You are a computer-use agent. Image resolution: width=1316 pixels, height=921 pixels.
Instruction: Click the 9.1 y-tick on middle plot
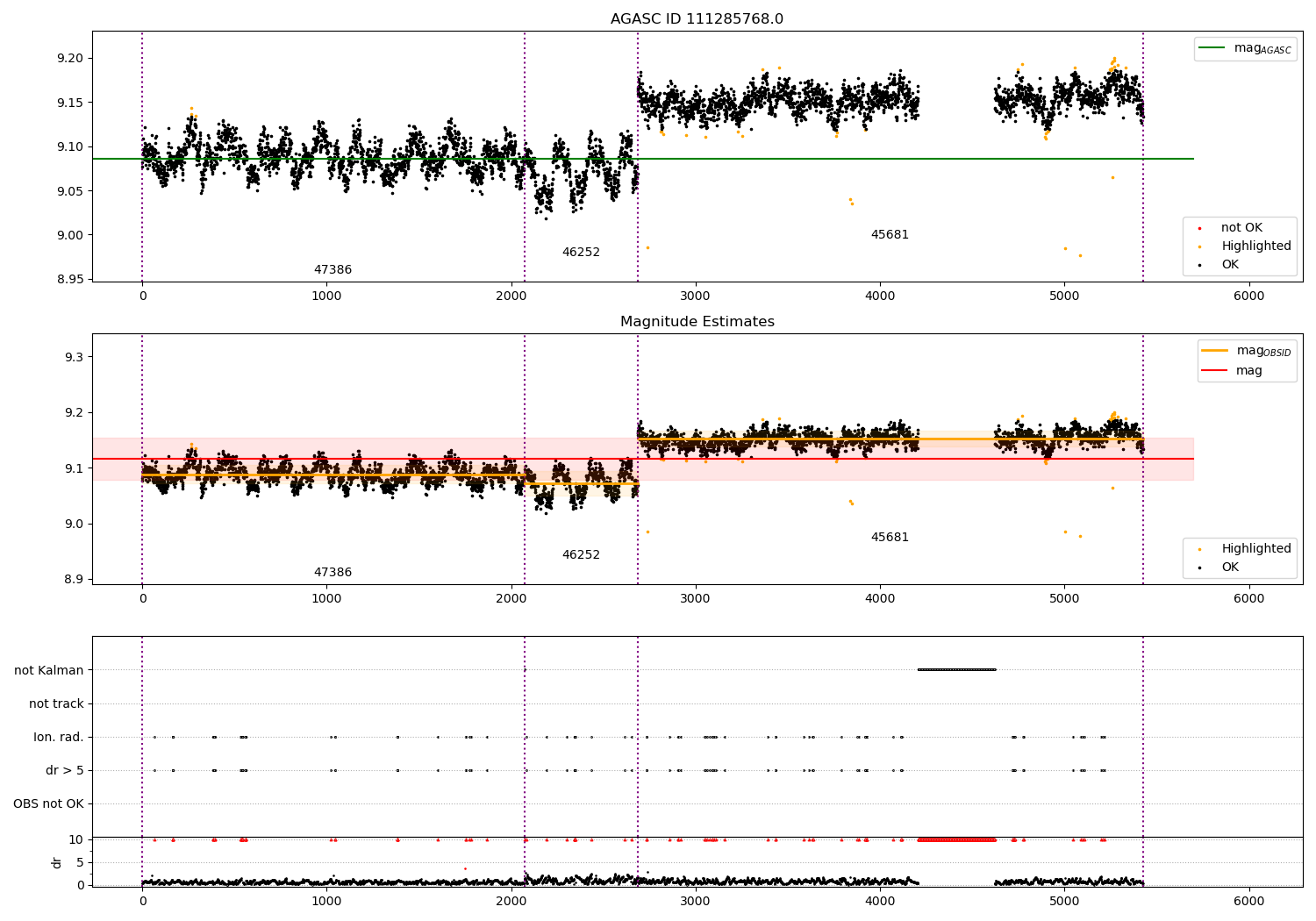pyautogui.click(x=73, y=468)
